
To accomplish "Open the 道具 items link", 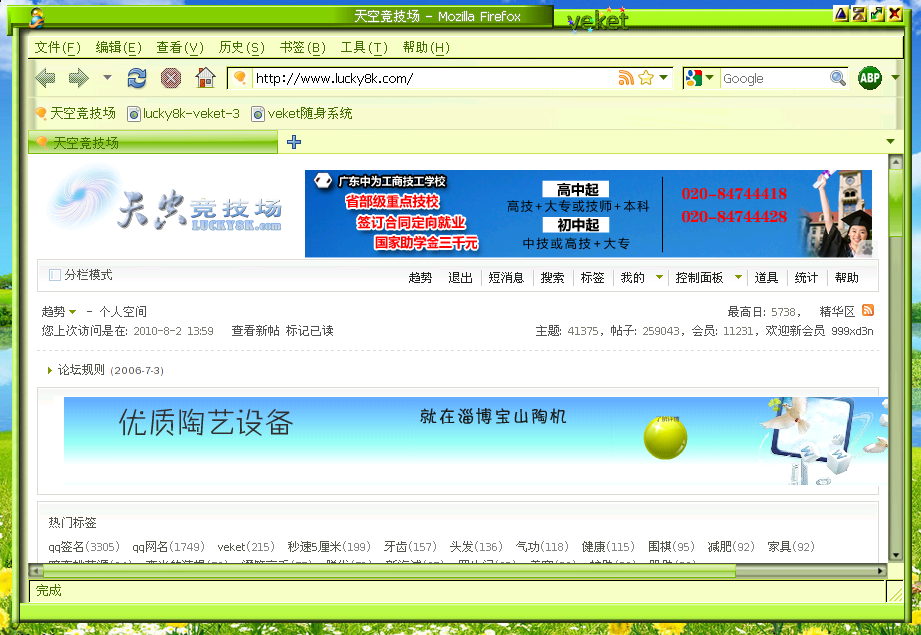I will tap(766, 278).
